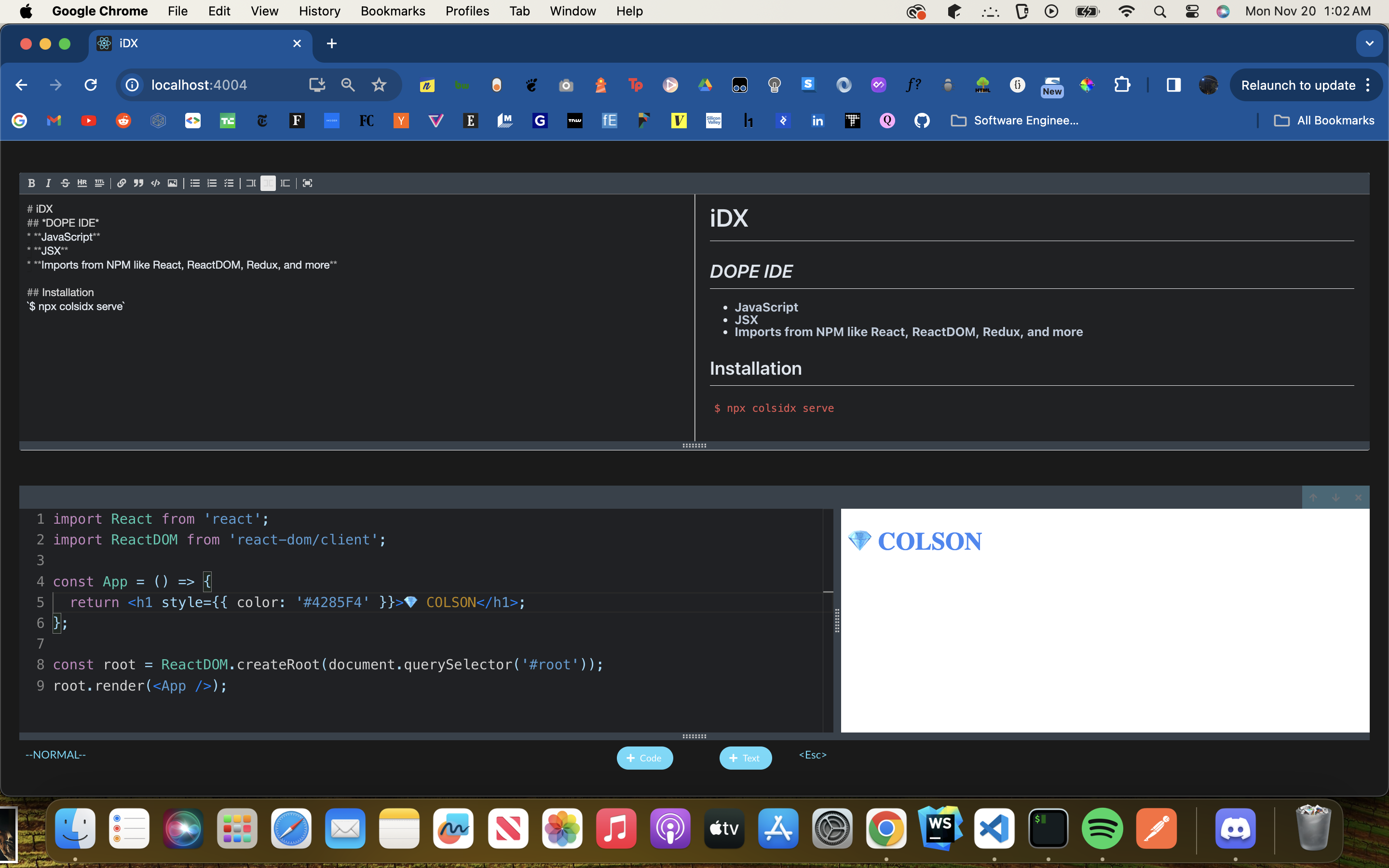Open Spotify from the dock
The image size is (1389, 868).
pyautogui.click(x=1102, y=828)
